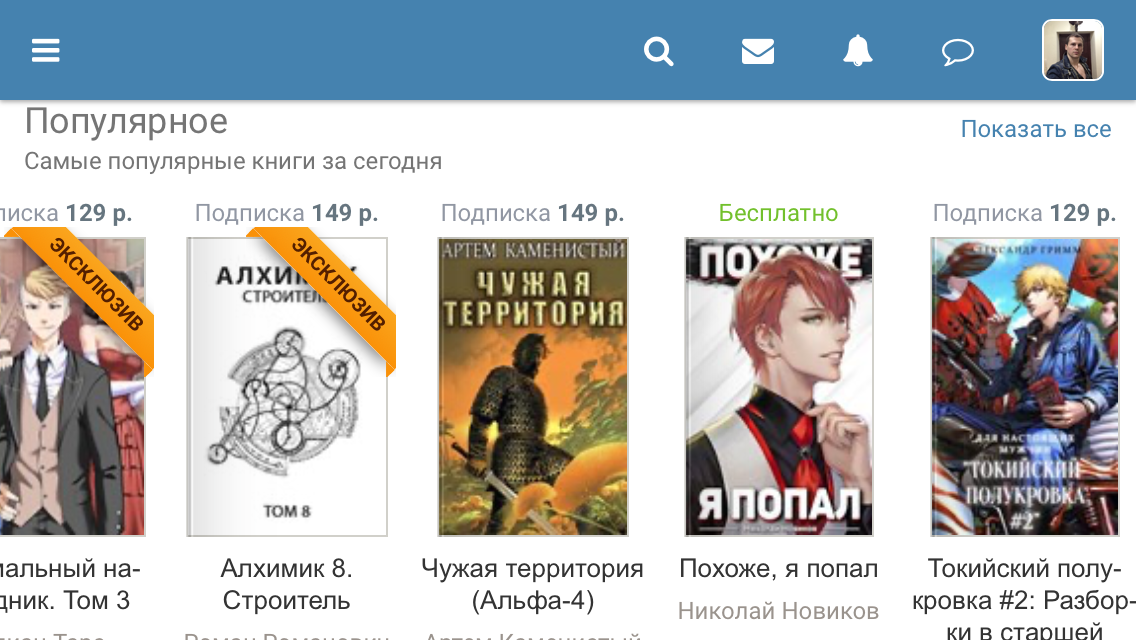Open 'Похоже, я попал' book cover
Screen dimensions: 1136x640
779,387
